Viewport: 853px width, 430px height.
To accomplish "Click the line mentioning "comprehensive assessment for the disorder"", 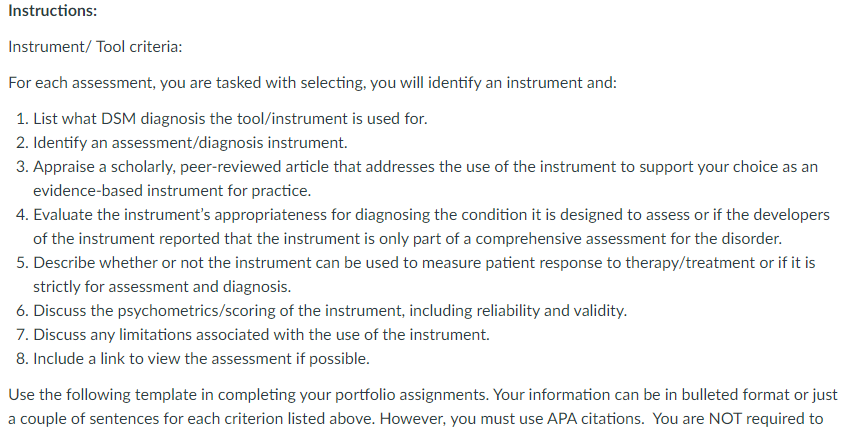I will (x=407, y=238).
